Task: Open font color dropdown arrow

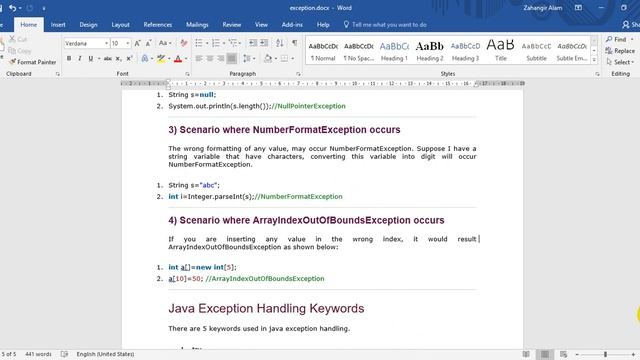Action: pyautogui.click(x=186, y=59)
